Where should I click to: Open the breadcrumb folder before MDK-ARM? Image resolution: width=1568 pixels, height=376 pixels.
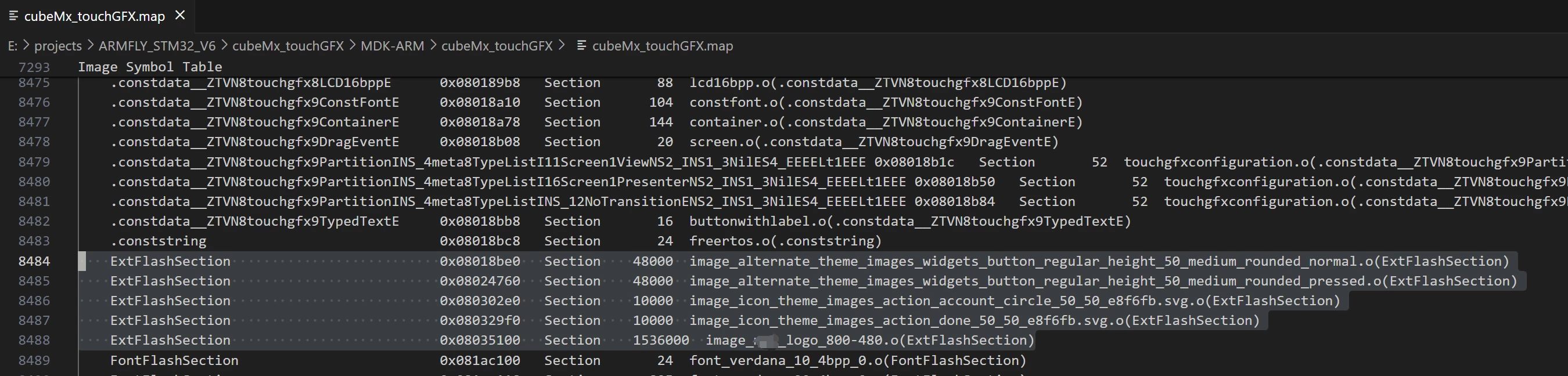coord(288,46)
